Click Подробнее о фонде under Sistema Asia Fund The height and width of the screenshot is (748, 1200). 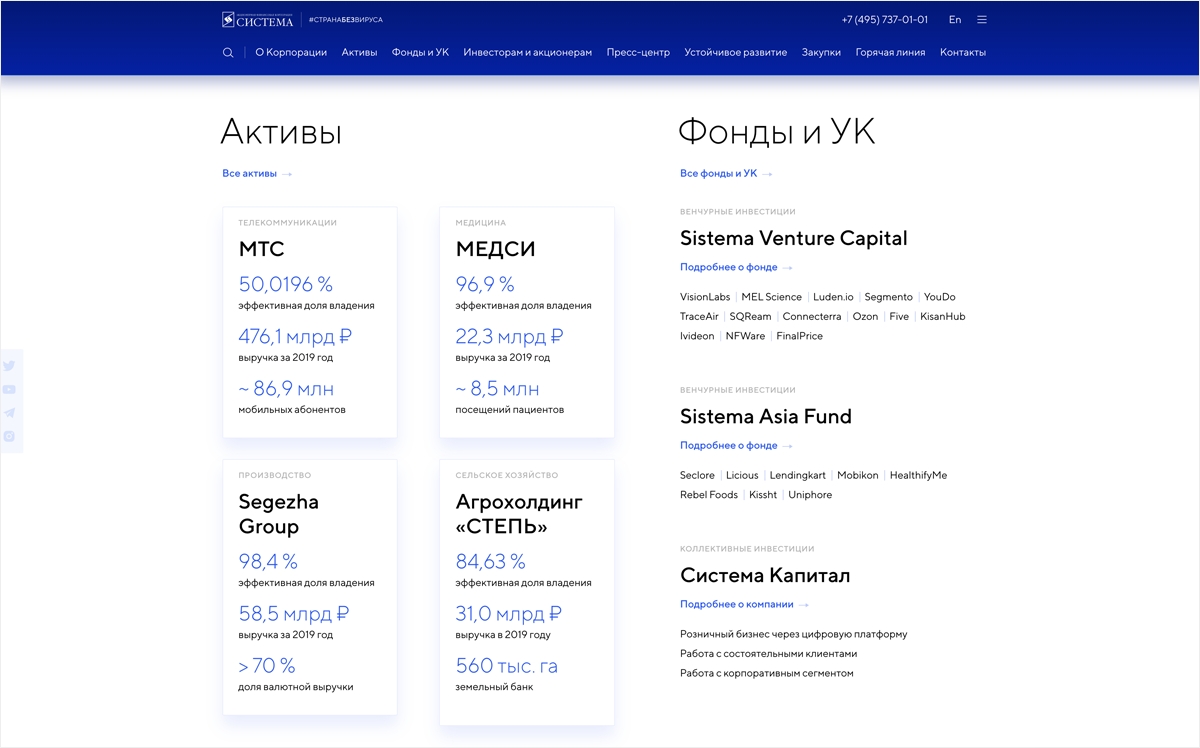coord(736,446)
